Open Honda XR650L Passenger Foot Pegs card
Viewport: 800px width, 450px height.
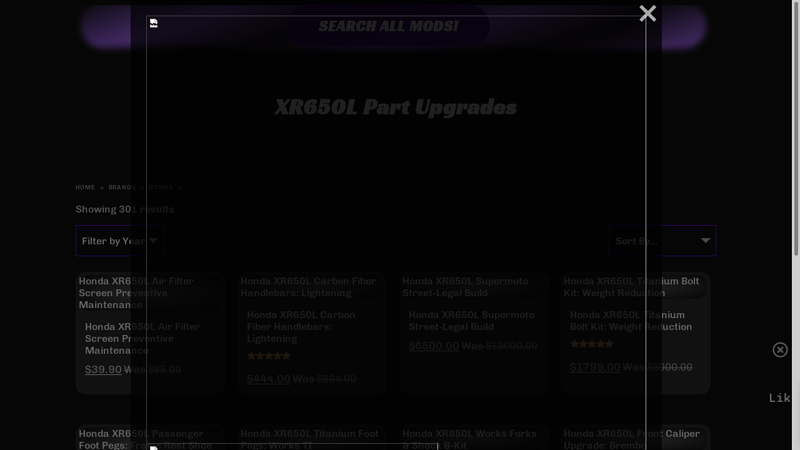(x=145, y=439)
